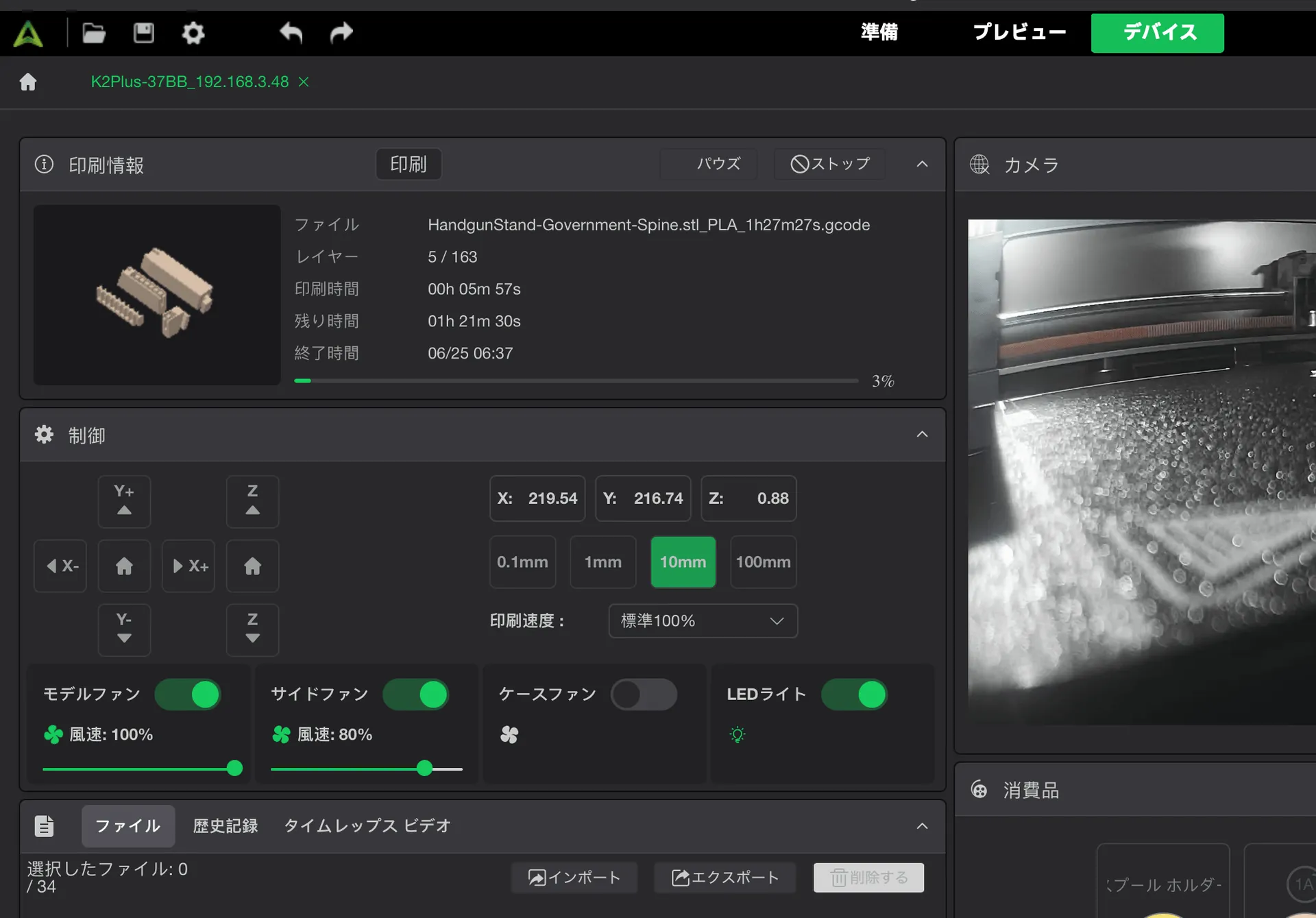
Task: Enable the ケースファン toggle
Action: 643,694
